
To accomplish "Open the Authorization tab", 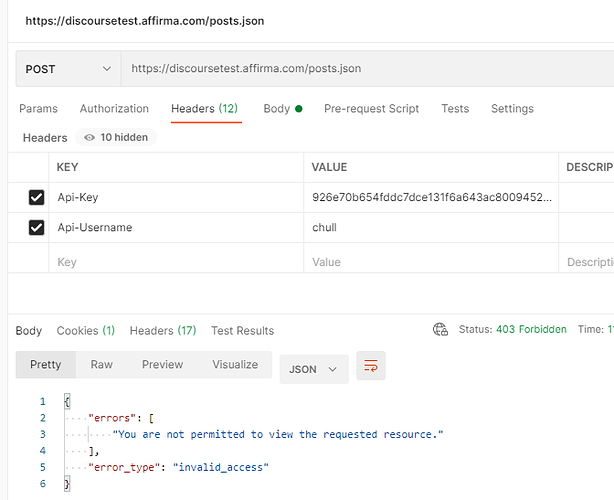I will click(114, 108).
